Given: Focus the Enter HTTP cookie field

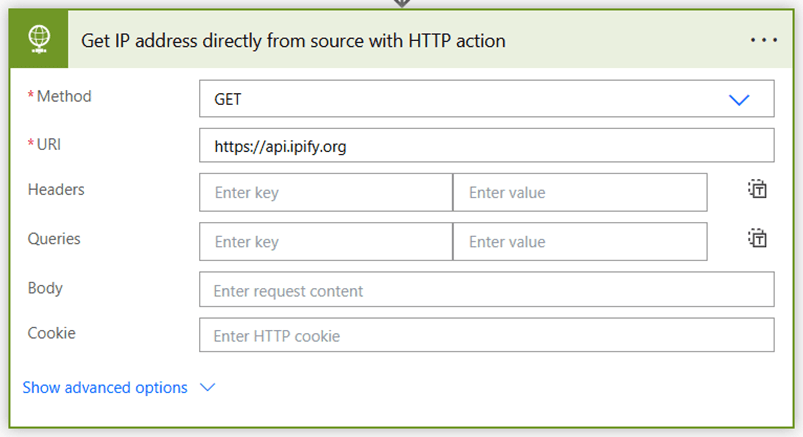Looking at the screenshot, I should coord(486,336).
